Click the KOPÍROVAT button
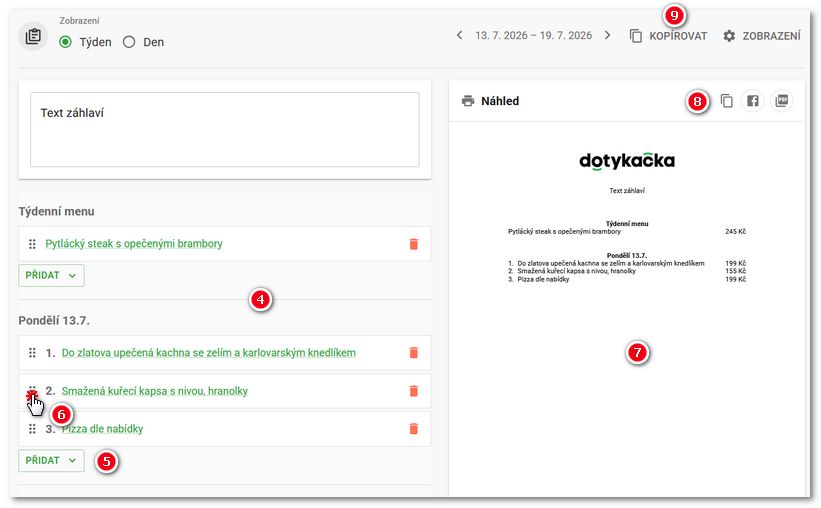 [x=669, y=36]
